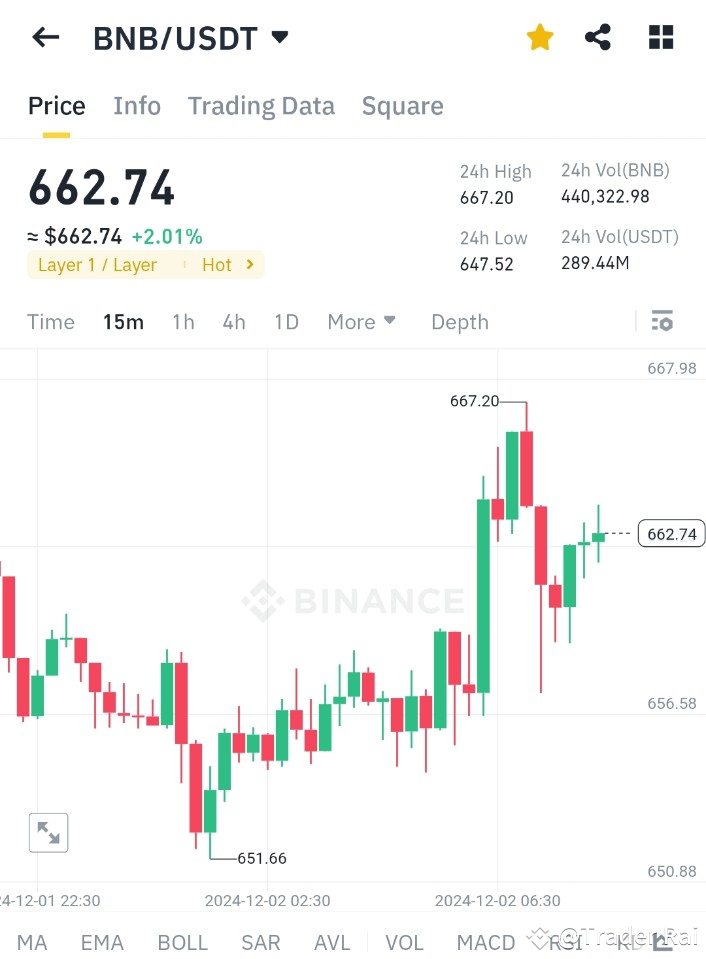This screenshot has width=706, height=959.
Task: View the order book via Depth
Action: pos(459,321)
